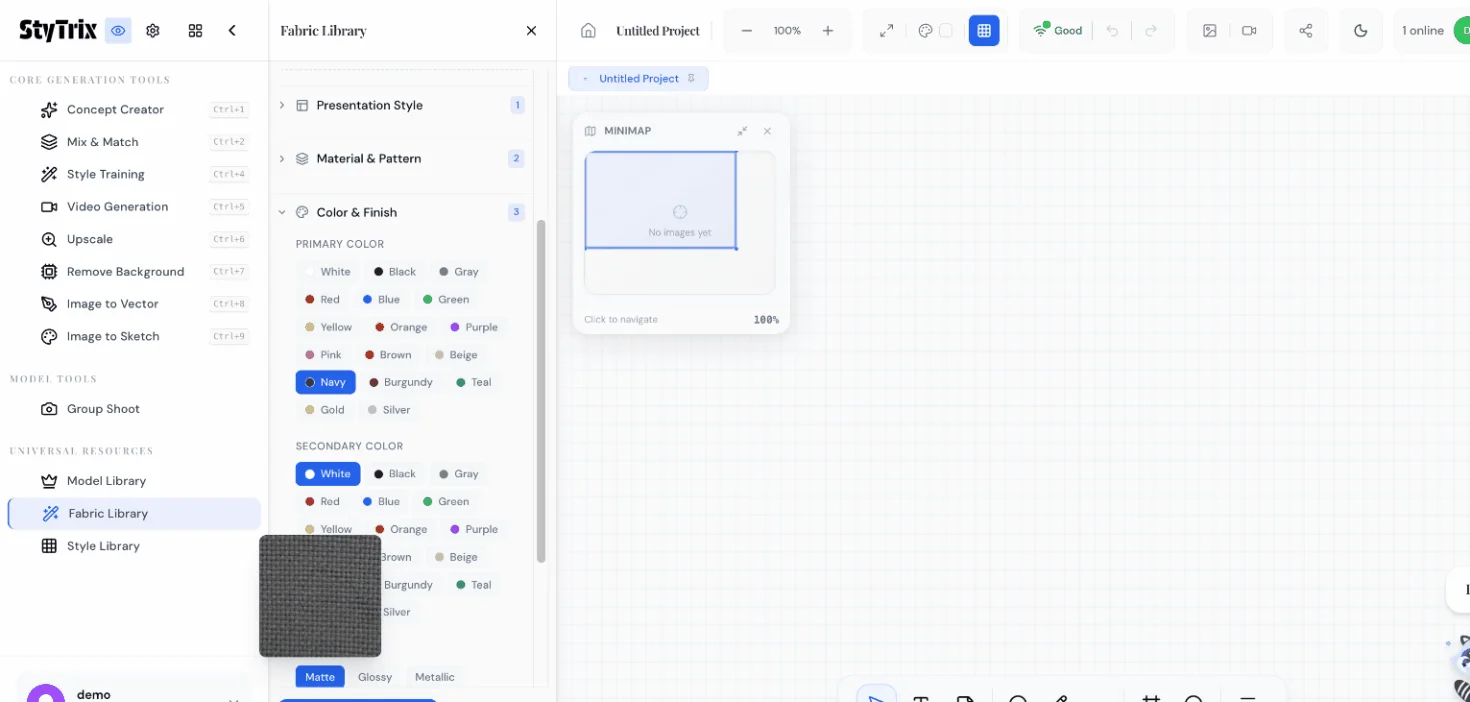Open Concept Creator from the sidebar
Viewport: 1470px width, 702px height.
pos(115,110)
